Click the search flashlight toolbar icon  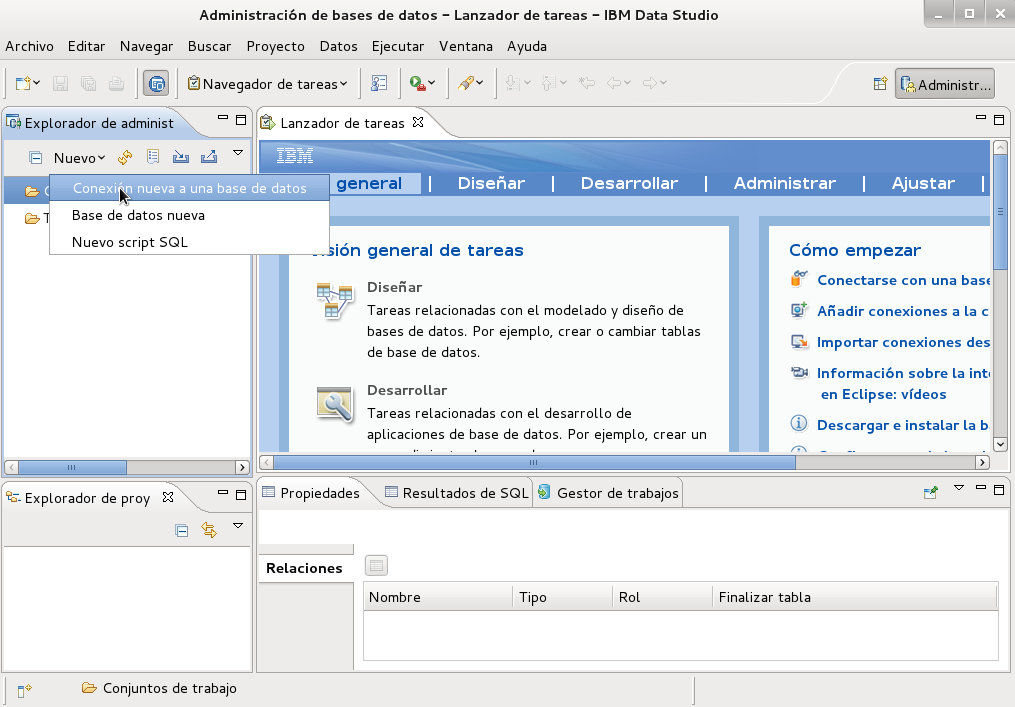coord(465,84)
